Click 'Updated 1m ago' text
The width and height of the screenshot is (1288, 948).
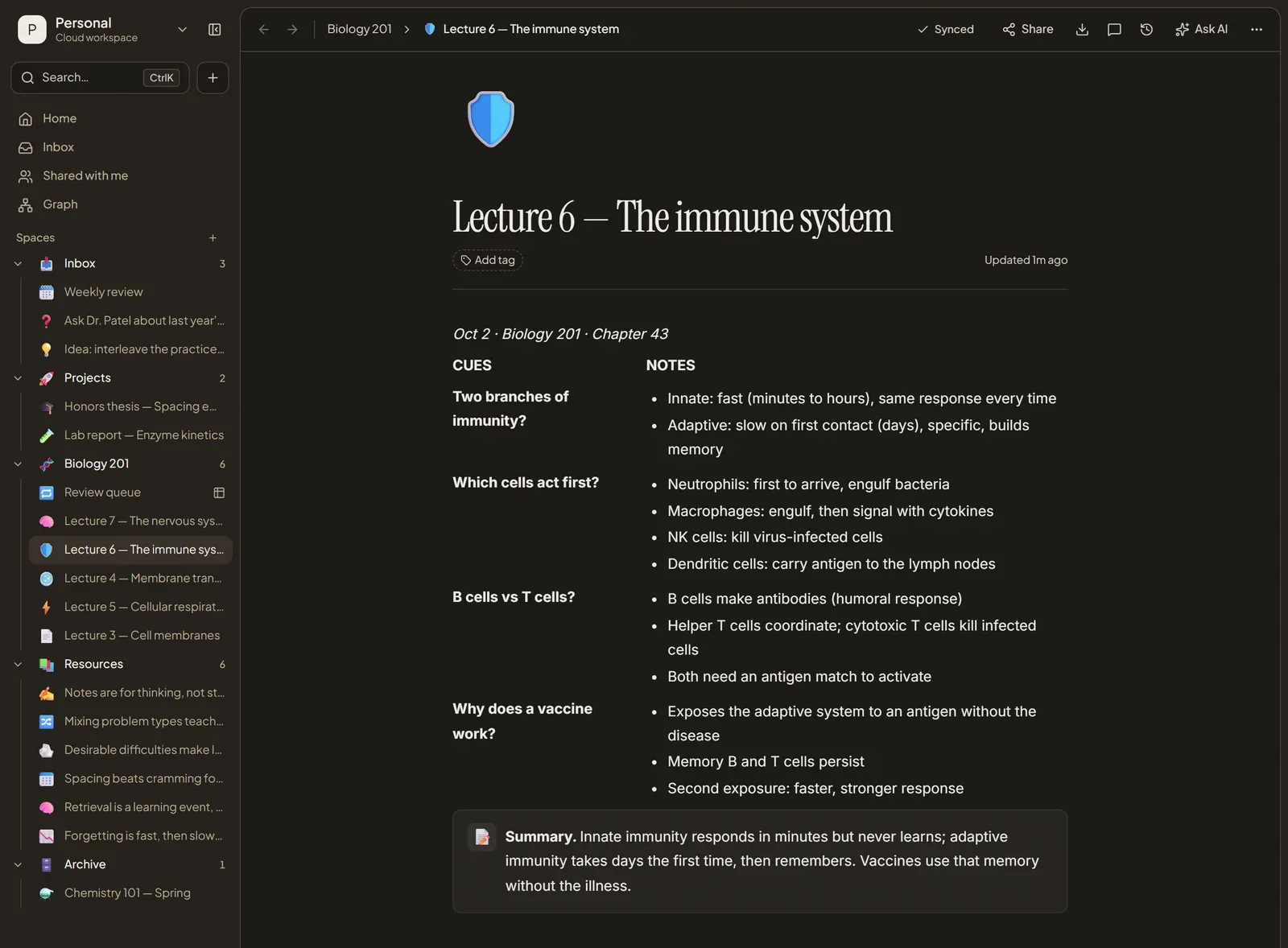pos(1026,261)
